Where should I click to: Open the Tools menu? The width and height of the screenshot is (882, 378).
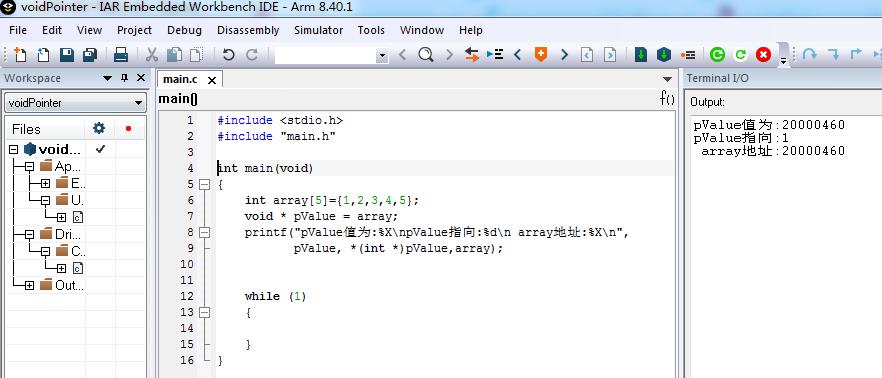[x=371, y=30]
